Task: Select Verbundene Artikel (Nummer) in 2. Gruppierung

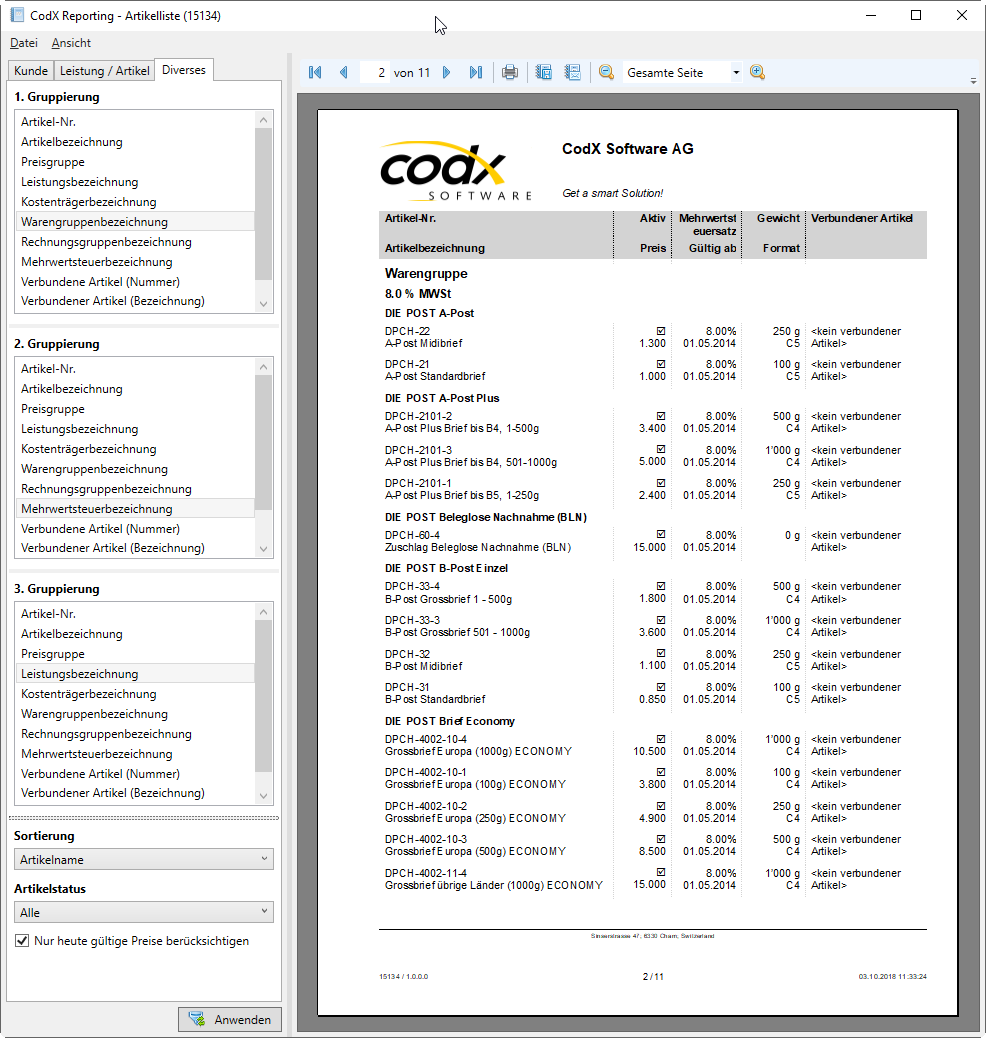Action: coord(135,528)
